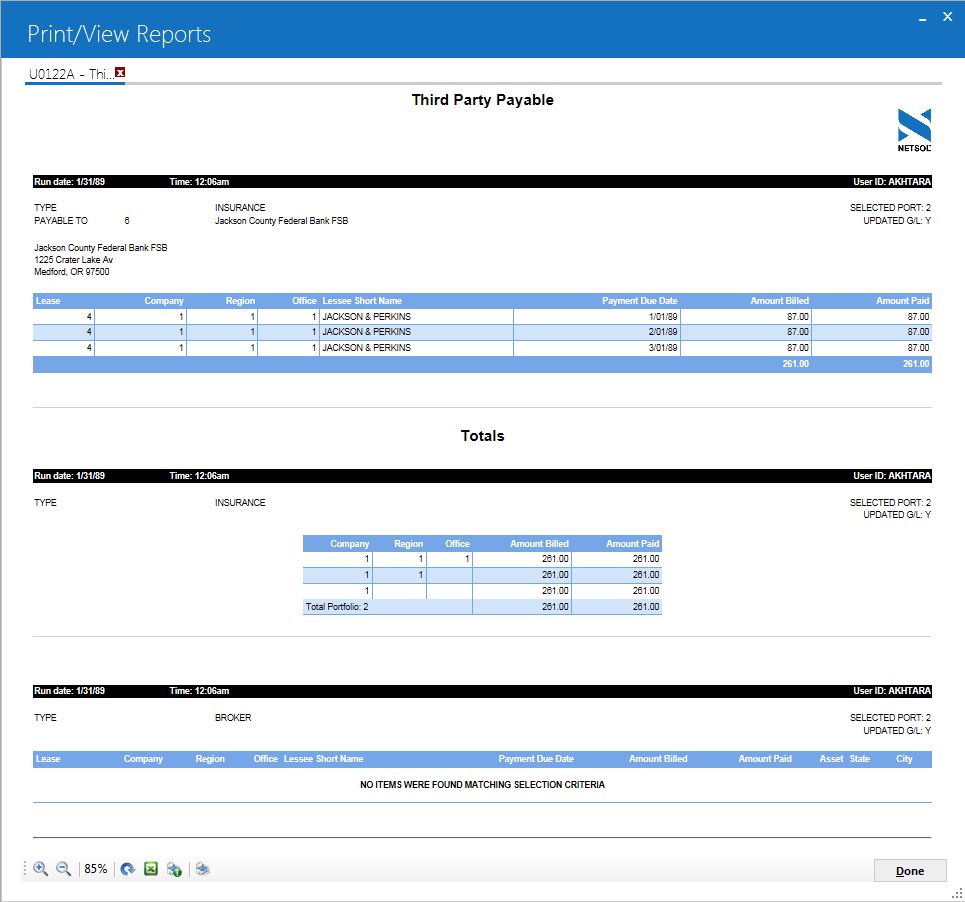Click the Done button

tap(910, 871)
